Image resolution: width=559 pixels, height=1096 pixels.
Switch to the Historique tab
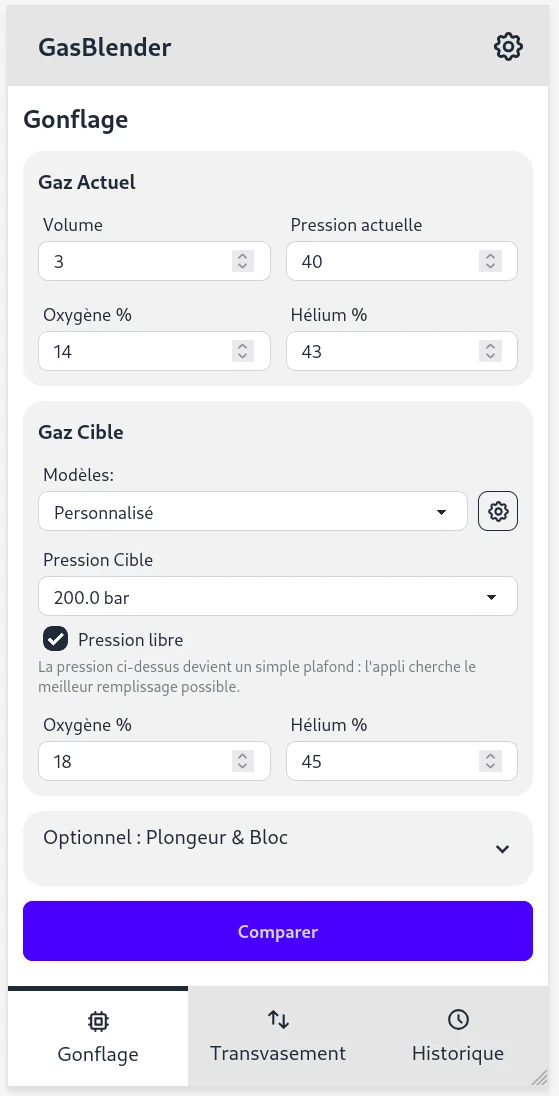pyautogui.click(x=458, y=1036)
